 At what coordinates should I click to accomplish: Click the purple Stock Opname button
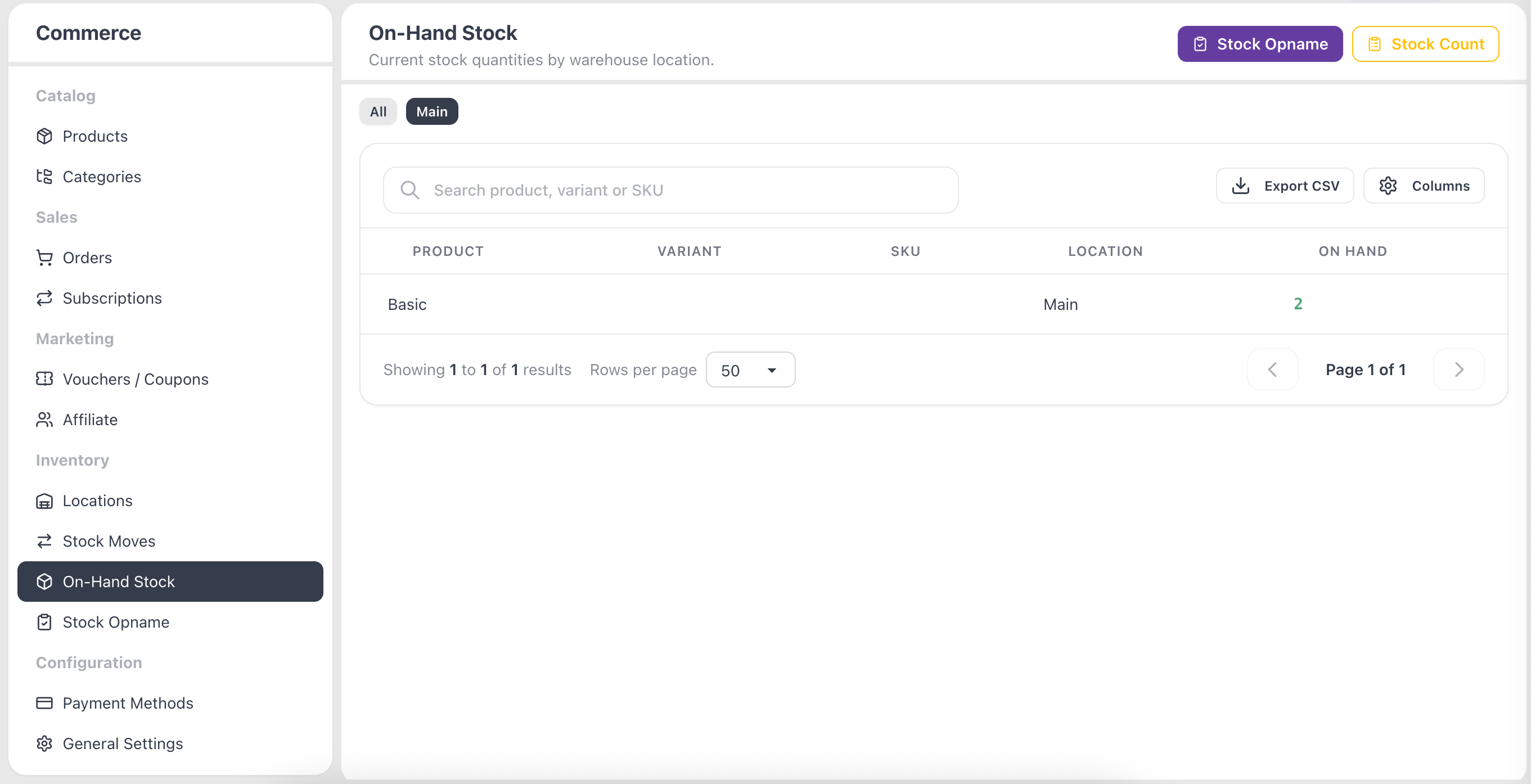tap(1260, 44)
